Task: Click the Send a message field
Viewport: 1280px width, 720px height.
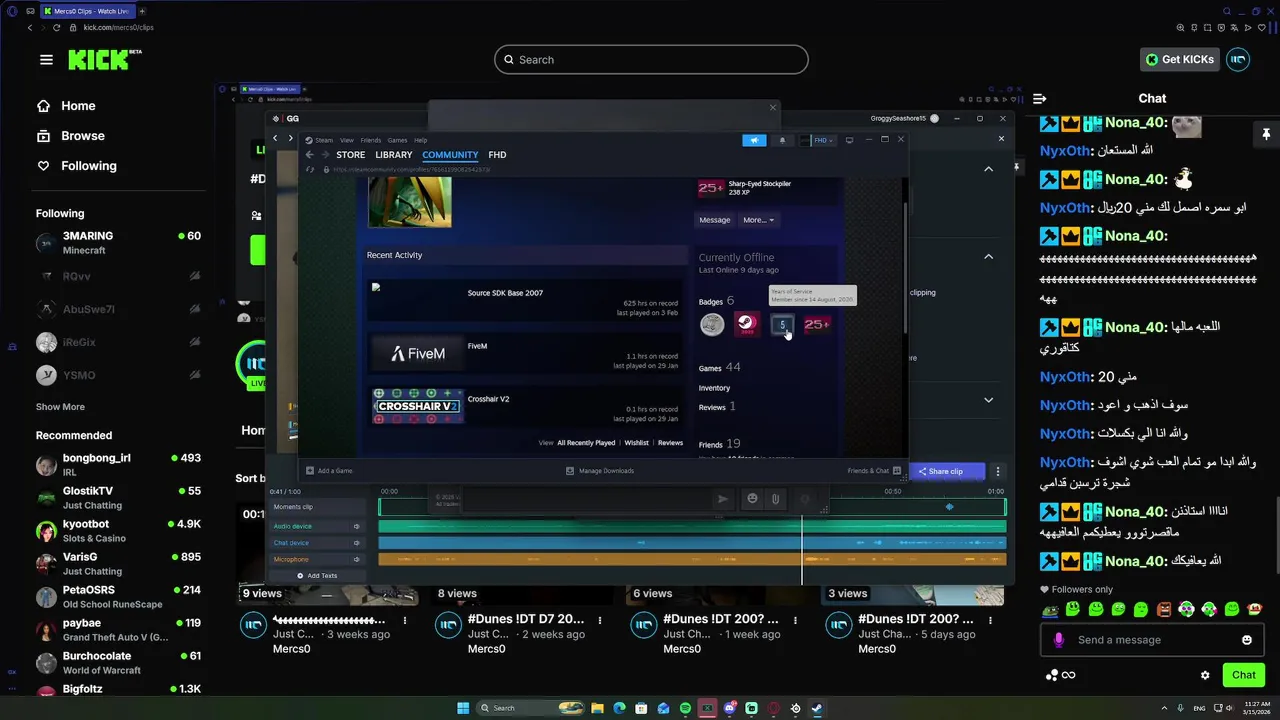Action: pos(1150,640)
